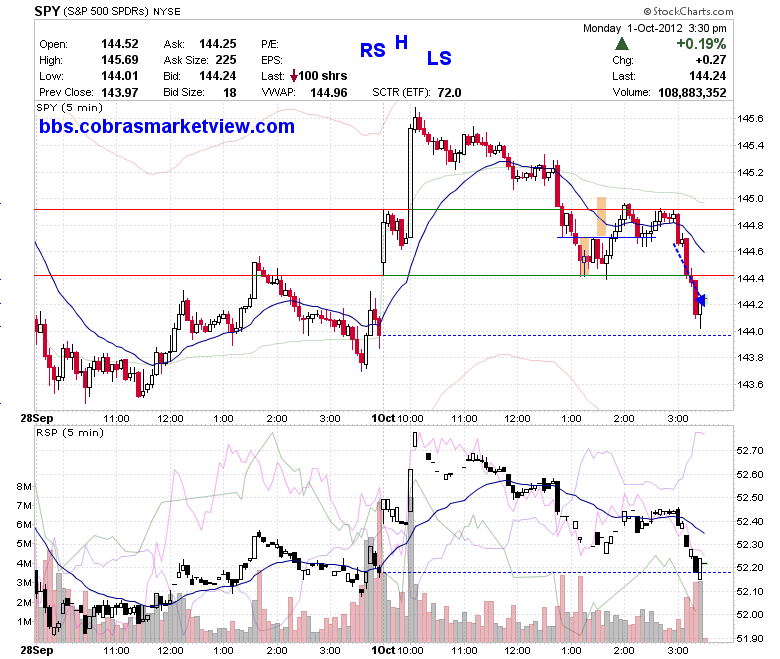Click the 144.4 price axis label
This screenshot has height=659, width=780.
[x=750, y=278]
